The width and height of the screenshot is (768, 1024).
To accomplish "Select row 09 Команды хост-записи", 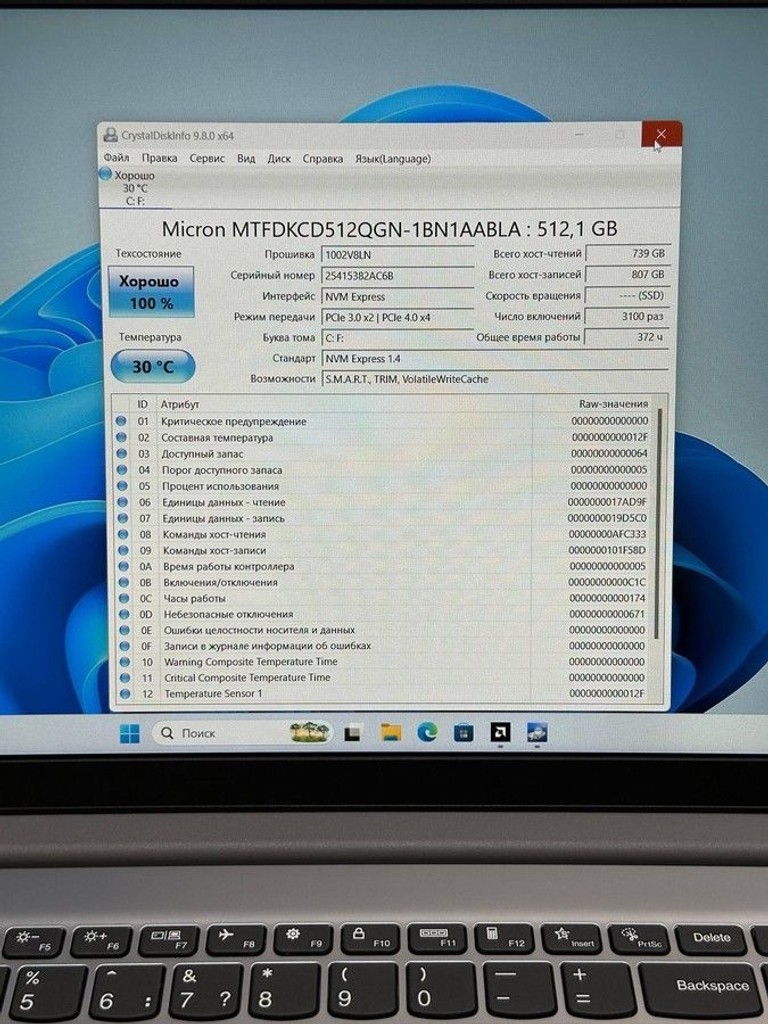I will click(x=385, y=551).
